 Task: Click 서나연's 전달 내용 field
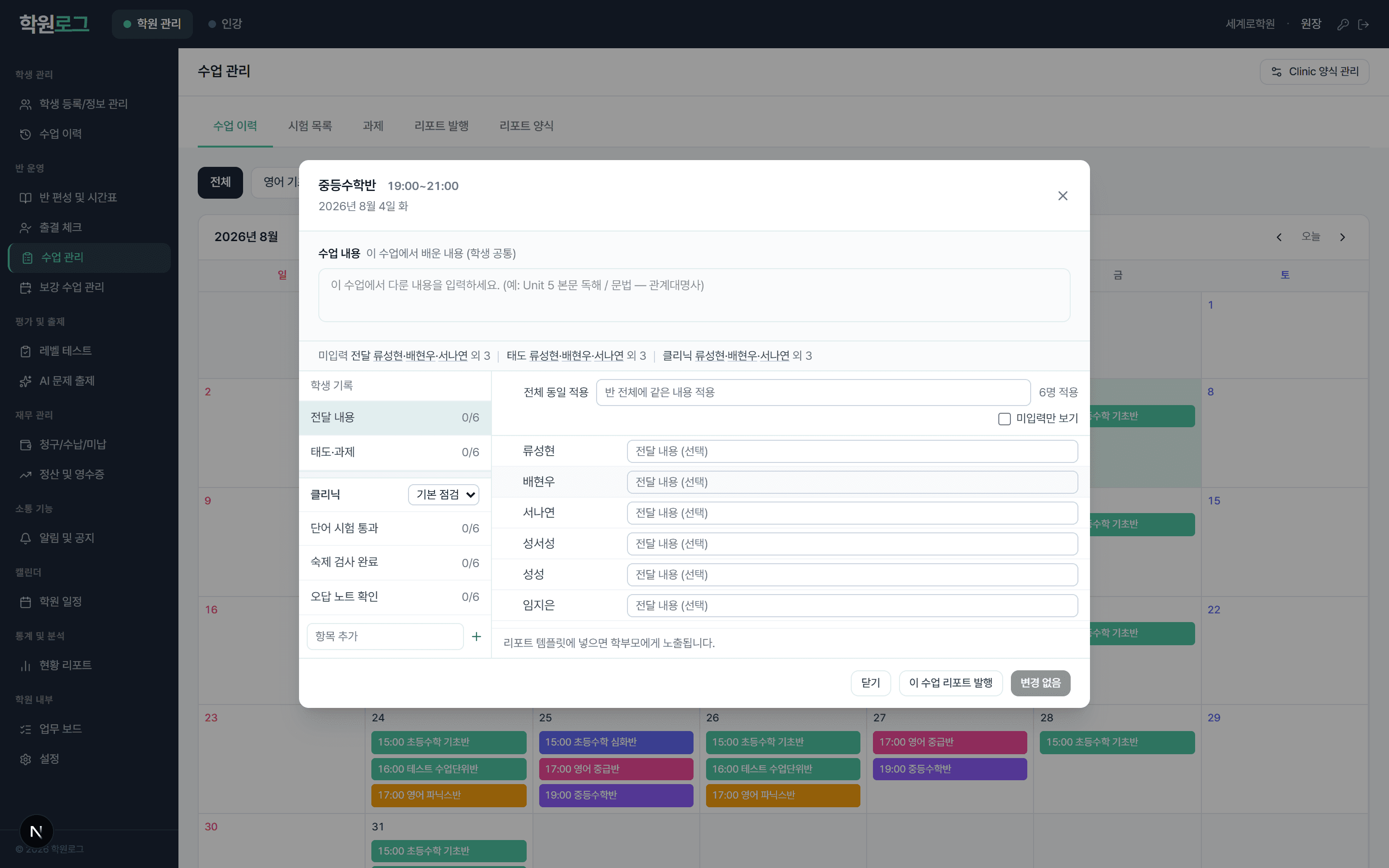(852, 513)
